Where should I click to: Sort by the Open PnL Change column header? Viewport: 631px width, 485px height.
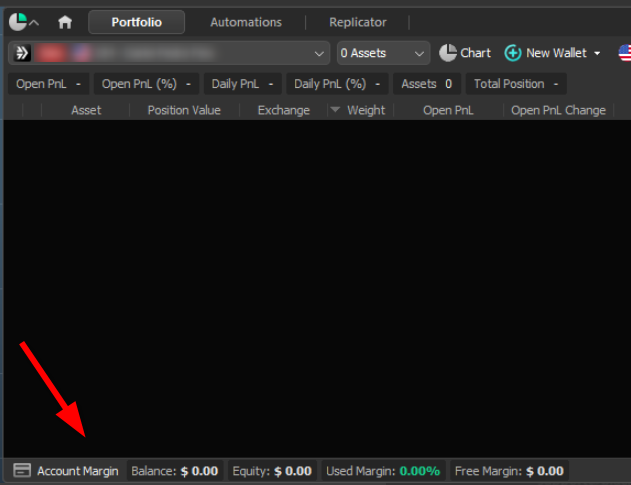point(558,110)
